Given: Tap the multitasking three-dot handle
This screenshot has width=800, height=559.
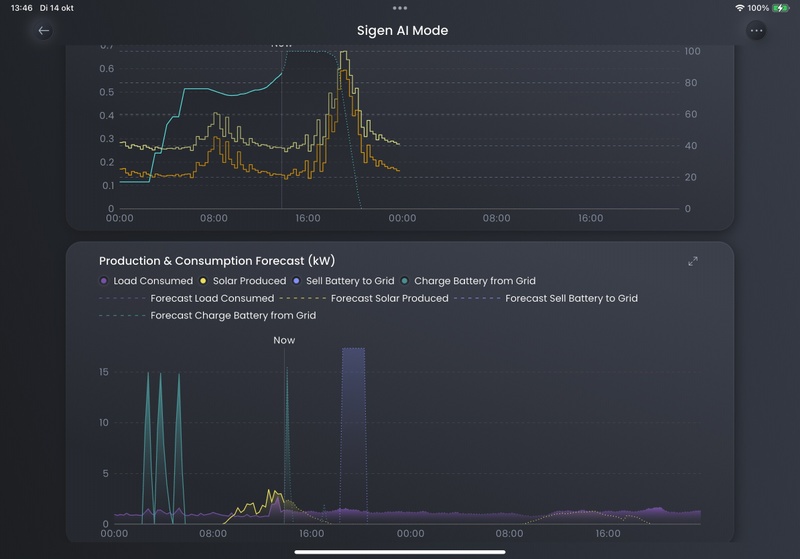Looking at the screenshot, I should tap(400, 8).
